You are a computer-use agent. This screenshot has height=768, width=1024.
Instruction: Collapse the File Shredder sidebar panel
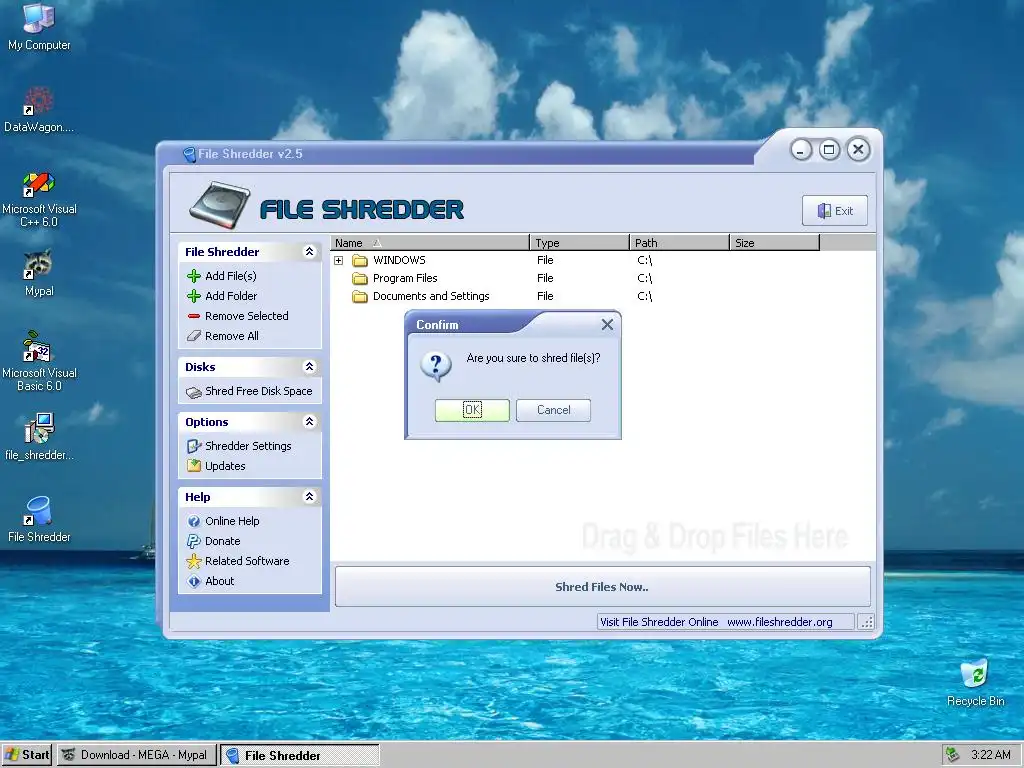310,251
